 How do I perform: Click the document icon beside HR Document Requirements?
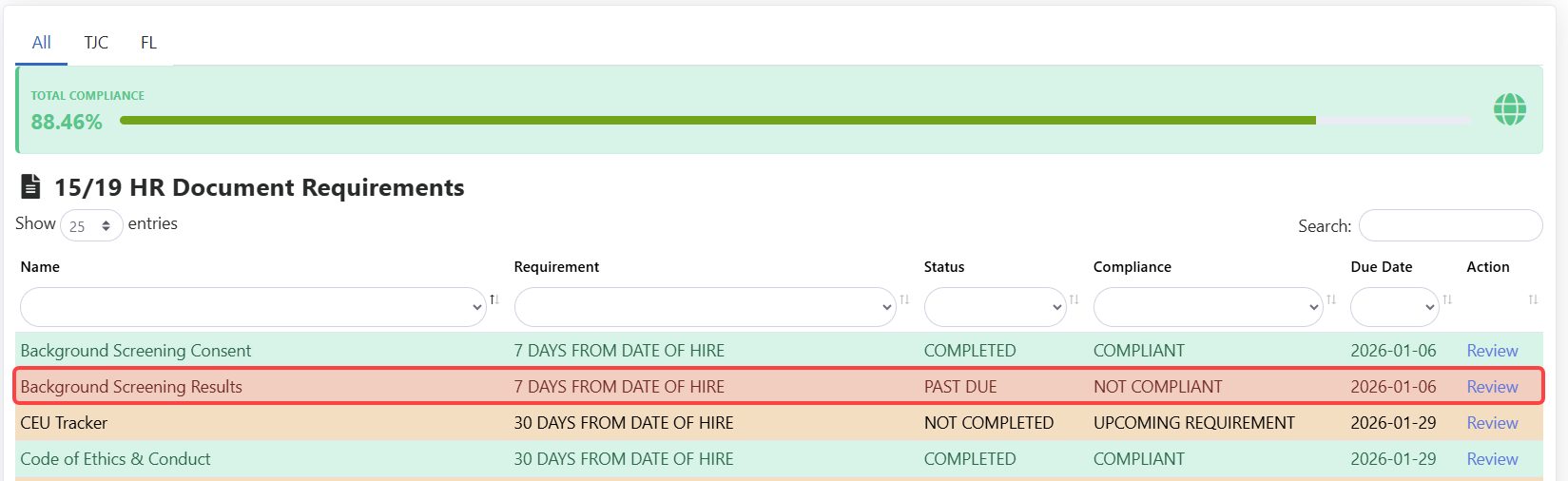pos(31,186)
